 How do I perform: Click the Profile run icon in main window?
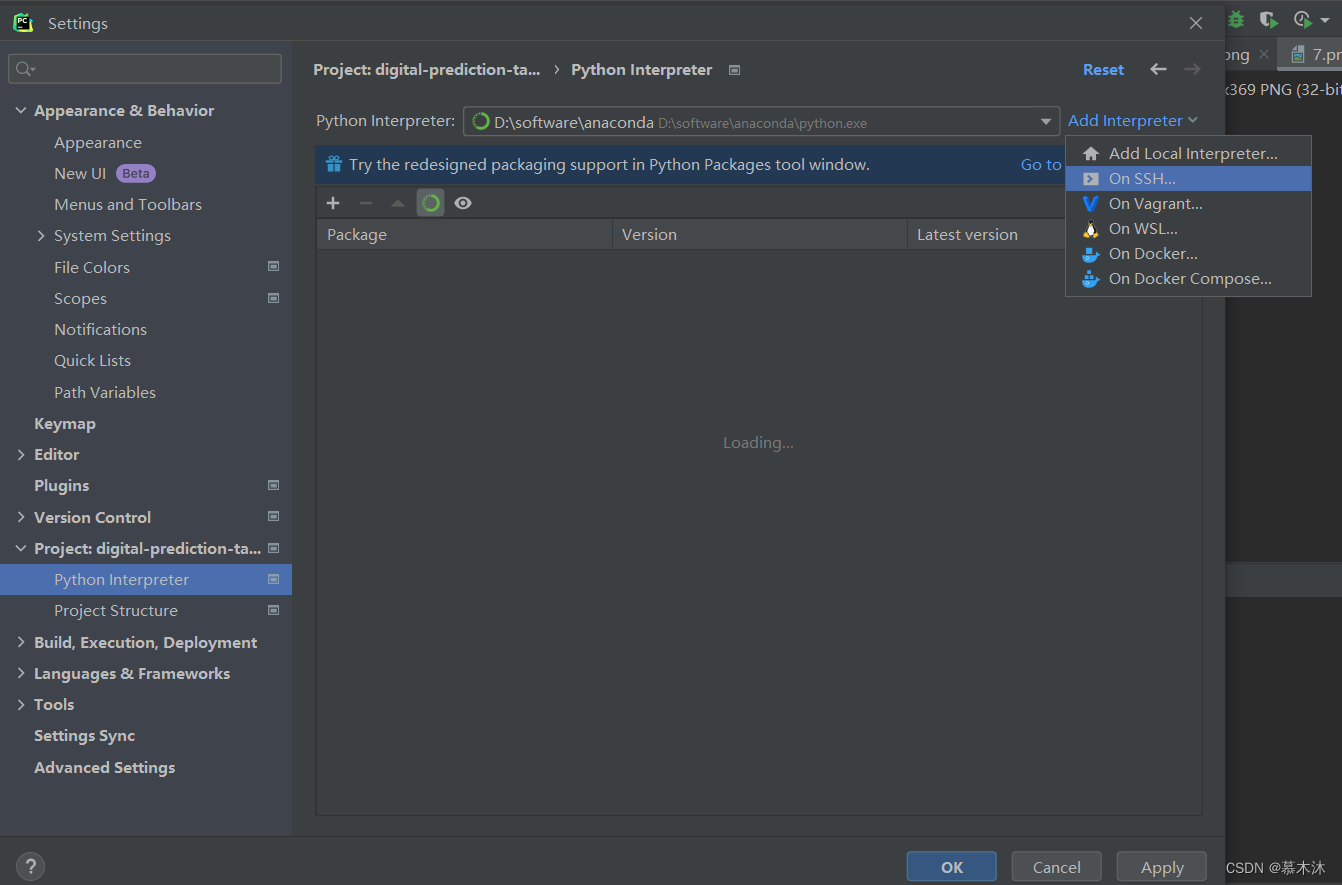coord(1301,19)
